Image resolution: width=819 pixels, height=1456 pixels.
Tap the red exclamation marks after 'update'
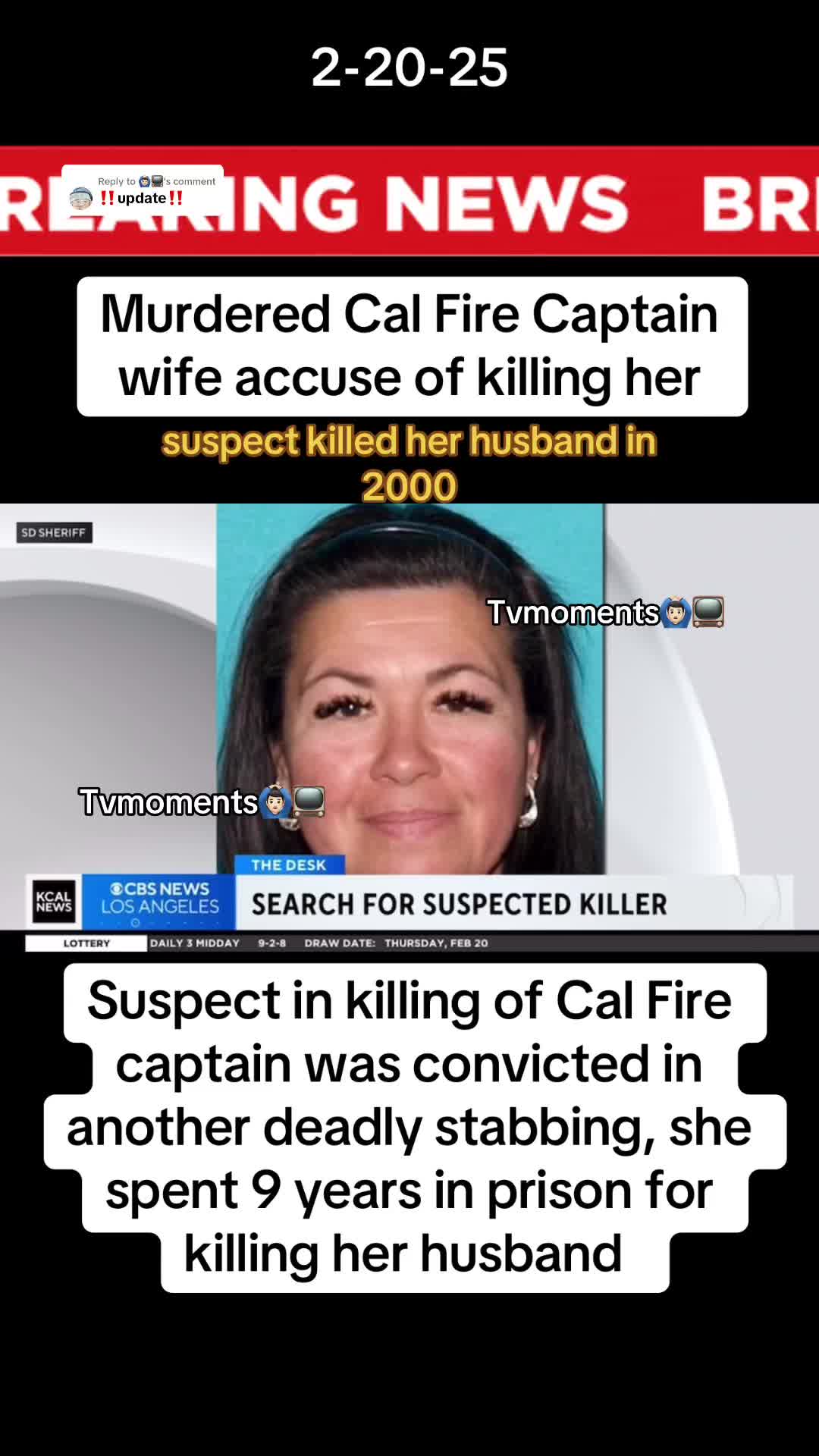coord(175,198)
